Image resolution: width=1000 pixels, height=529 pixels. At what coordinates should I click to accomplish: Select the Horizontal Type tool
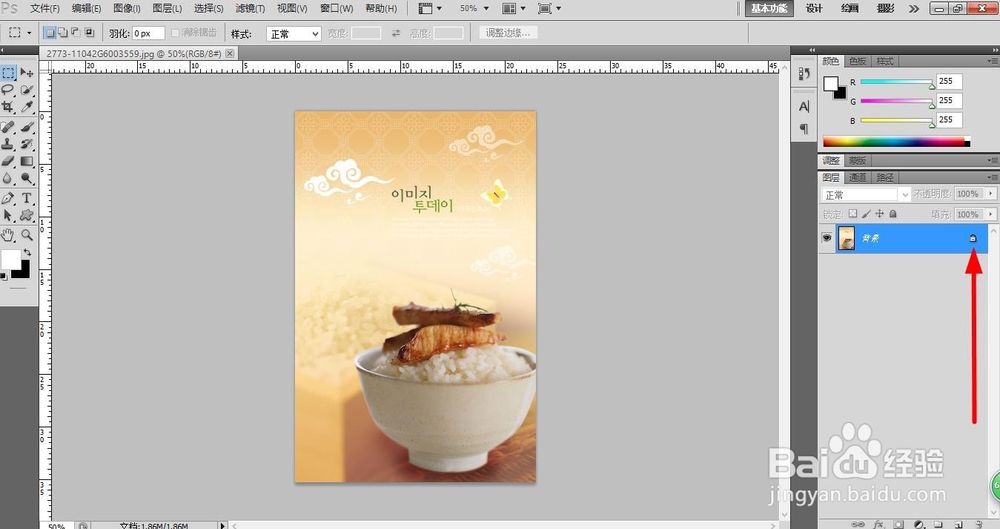(x=27, y=198)
